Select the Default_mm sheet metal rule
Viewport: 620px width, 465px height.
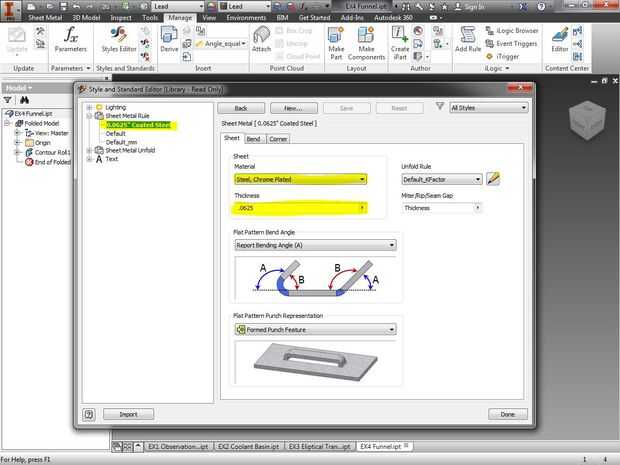[121, 142]
